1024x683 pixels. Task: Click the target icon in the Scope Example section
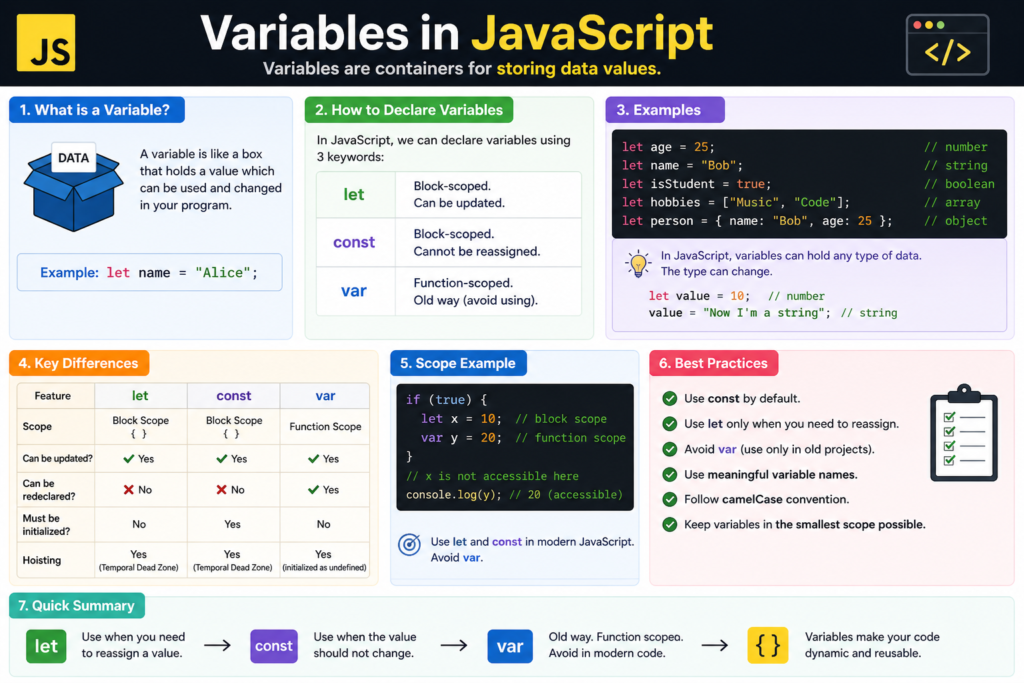[x=409, y=544]
